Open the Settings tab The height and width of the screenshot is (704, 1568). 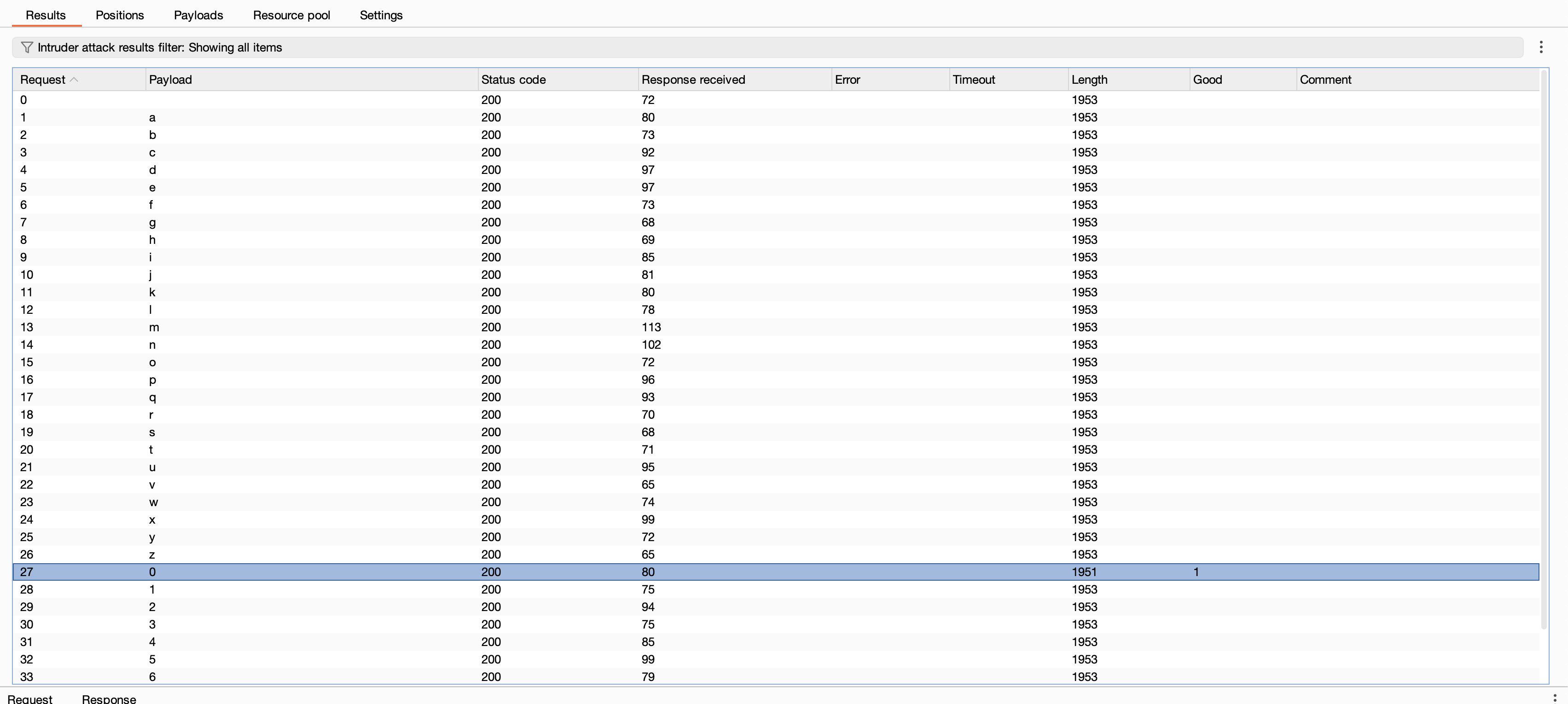[x=381, y=15]
